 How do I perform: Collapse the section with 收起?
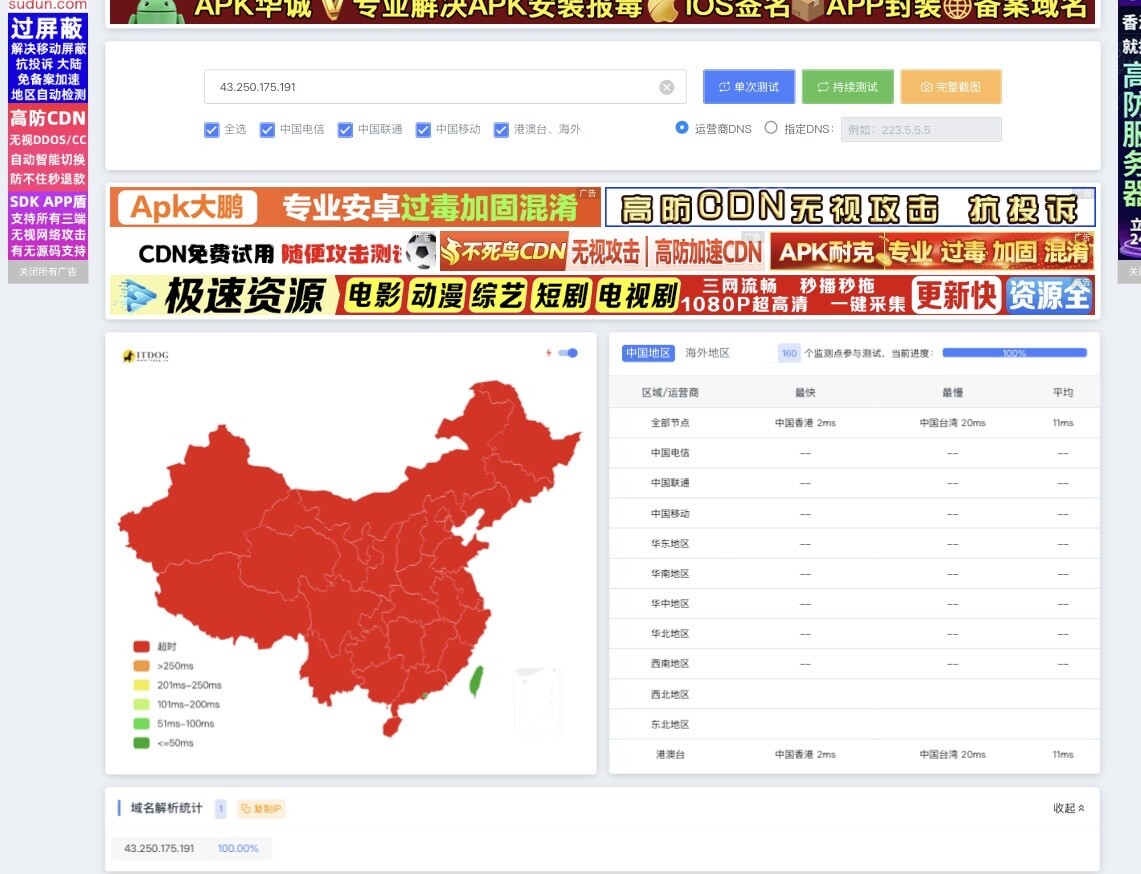[1068, 808]
